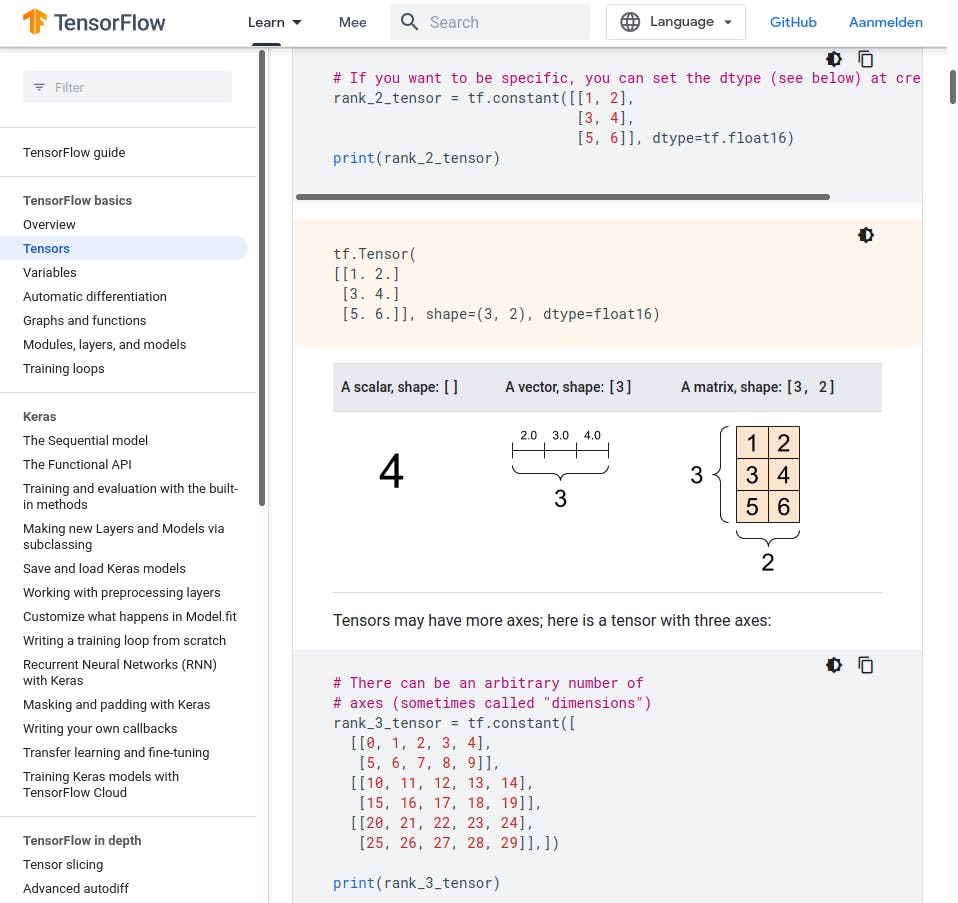Select the Tensors sidebar item

coord(123,249)
